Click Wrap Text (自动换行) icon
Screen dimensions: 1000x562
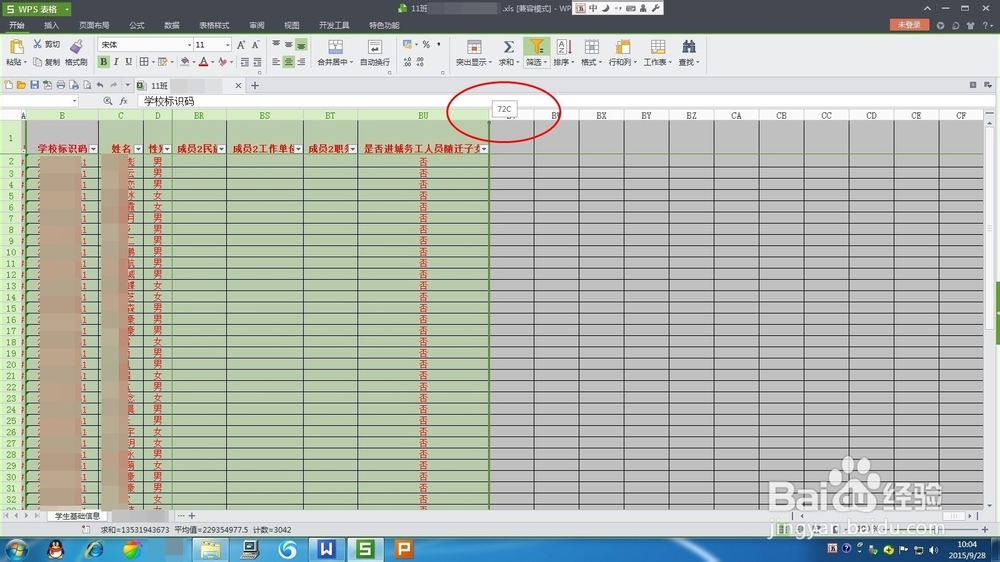pyautogui.click(x=374, y=47)
